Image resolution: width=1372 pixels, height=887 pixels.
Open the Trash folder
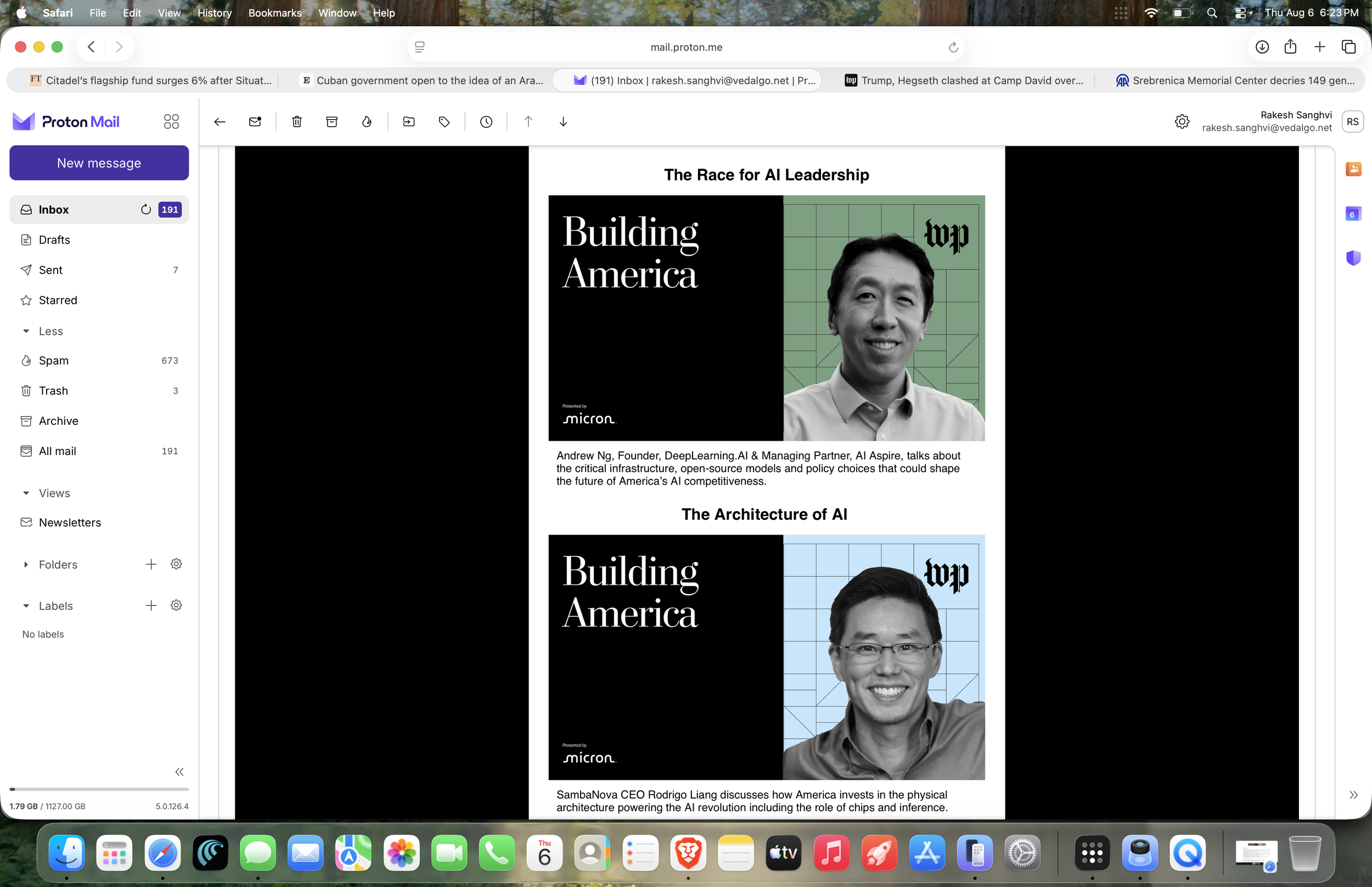click(x=99, y=390)
